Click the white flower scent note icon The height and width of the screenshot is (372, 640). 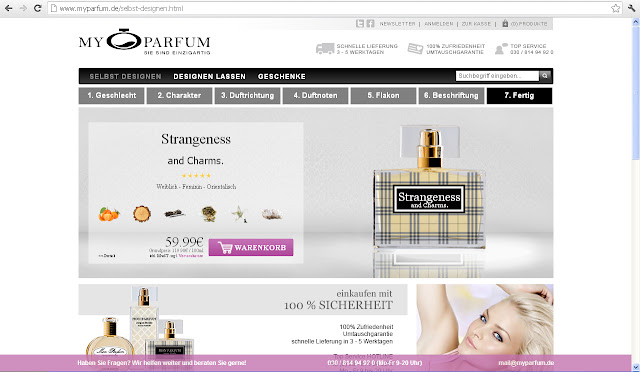click(240, 214)
